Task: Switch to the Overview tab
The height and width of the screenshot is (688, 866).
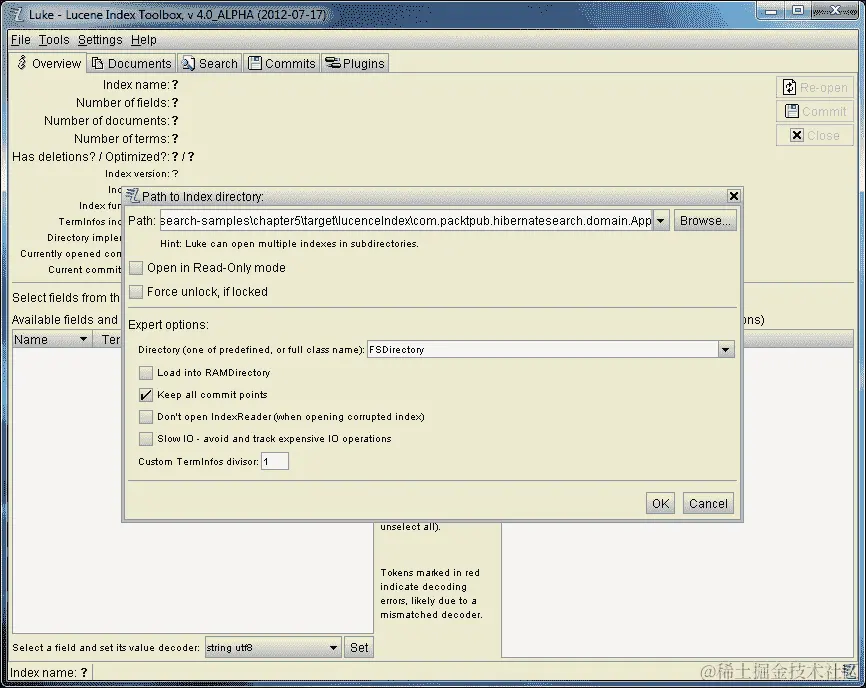Action: (x=49, y=63)
